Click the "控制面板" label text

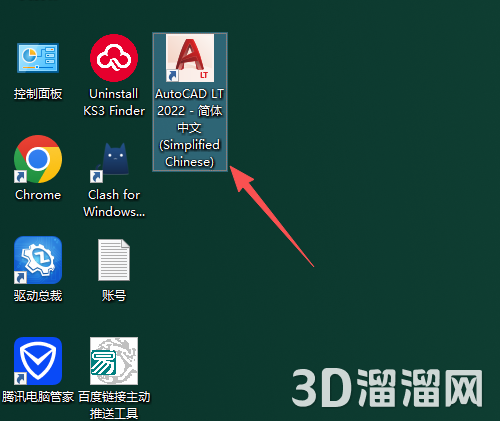[x=38, y=94]
